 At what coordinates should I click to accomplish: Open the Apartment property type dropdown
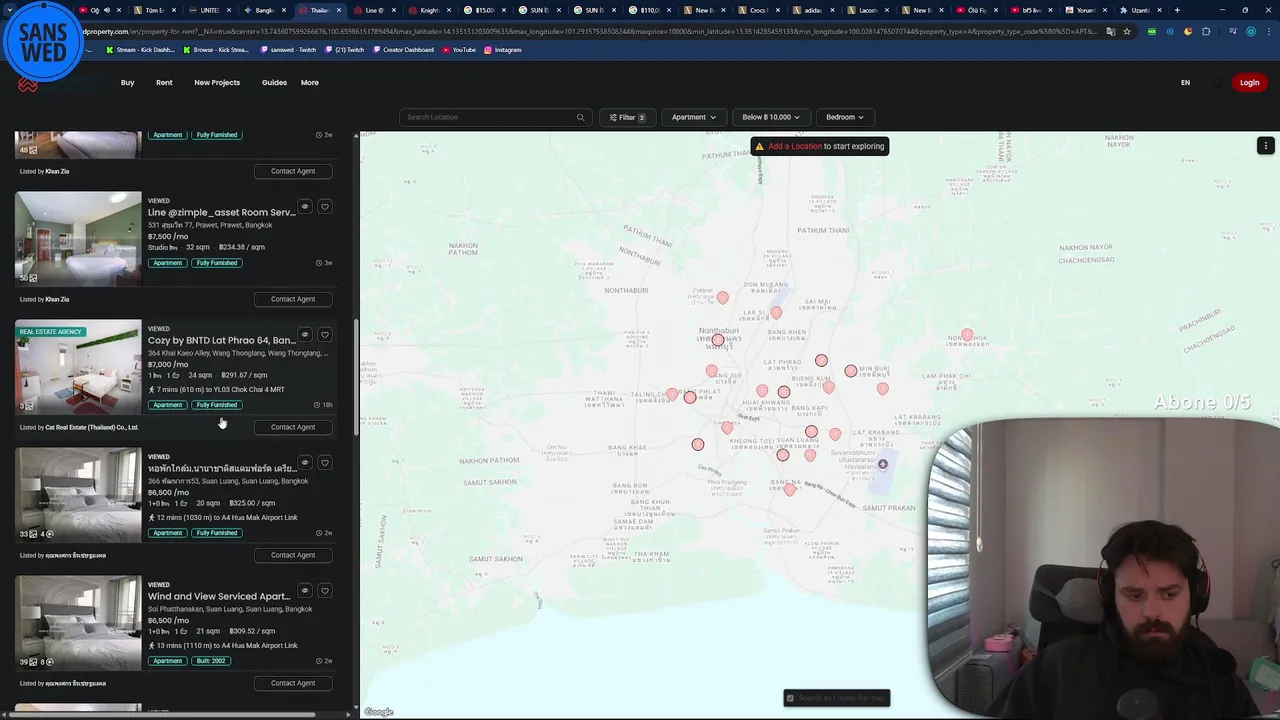(x=693, y=117)
